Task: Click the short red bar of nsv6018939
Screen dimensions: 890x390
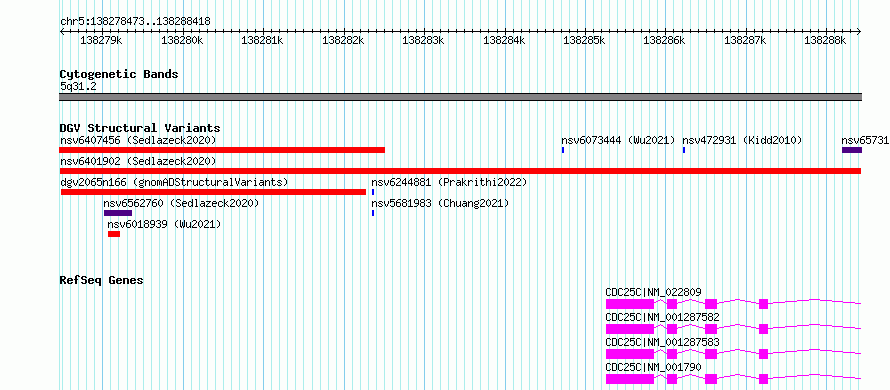Action: [x=114, y=234]
